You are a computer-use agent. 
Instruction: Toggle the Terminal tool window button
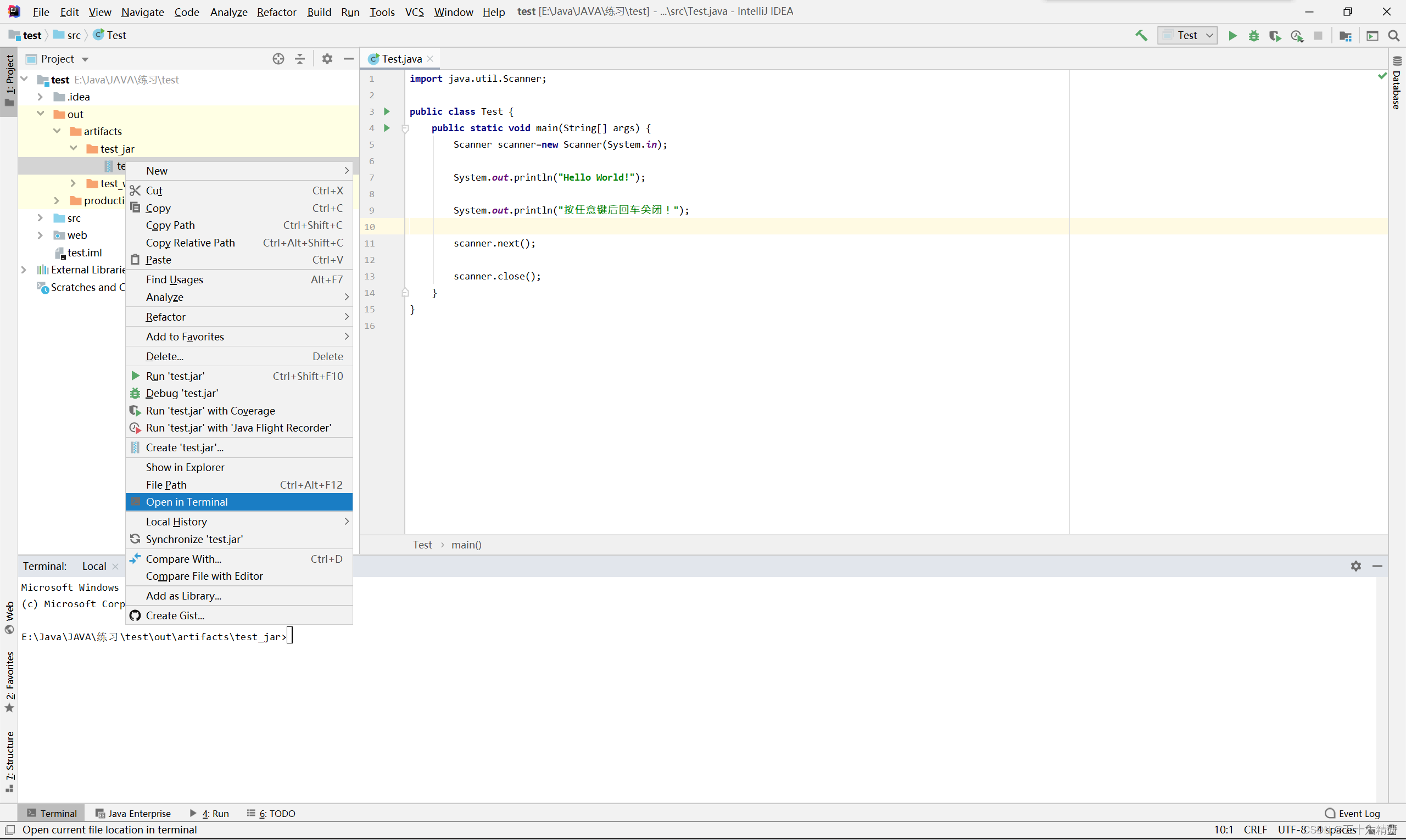click(52, 814)
